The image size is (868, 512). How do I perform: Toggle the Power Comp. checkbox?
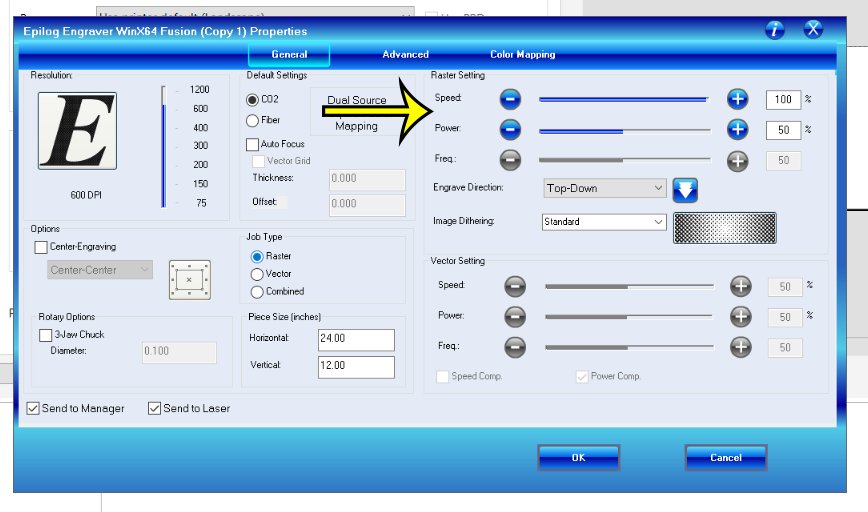point(582,377)
